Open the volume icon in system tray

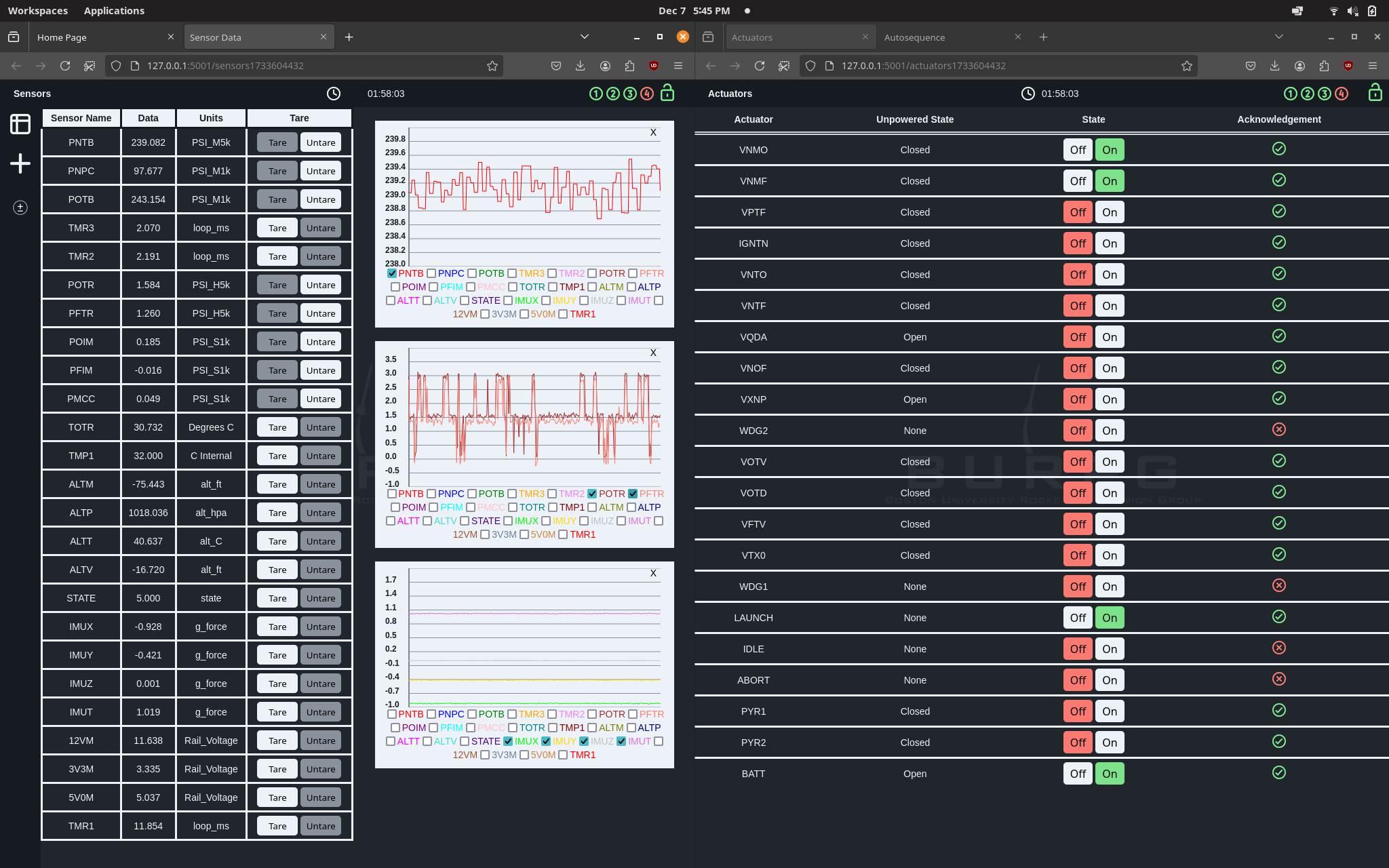pyautogui.click(x=1352, y=11)
